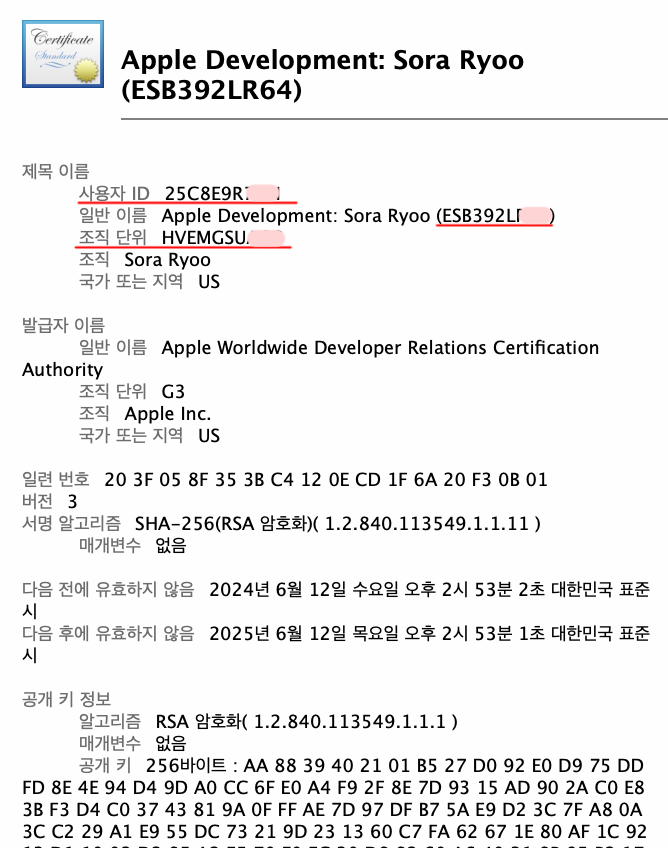This screenshot has height=848, width=668.
Task: Click the '다음 후에 유효하지 않음' label
Action: [108, 634]
